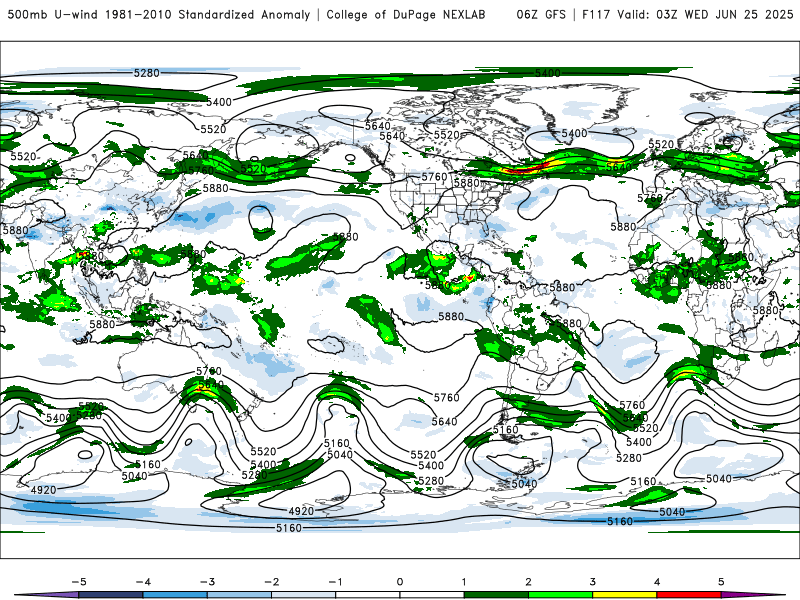
Task: Click the '06Z GFS' model run label
Action: click(541, 14)
